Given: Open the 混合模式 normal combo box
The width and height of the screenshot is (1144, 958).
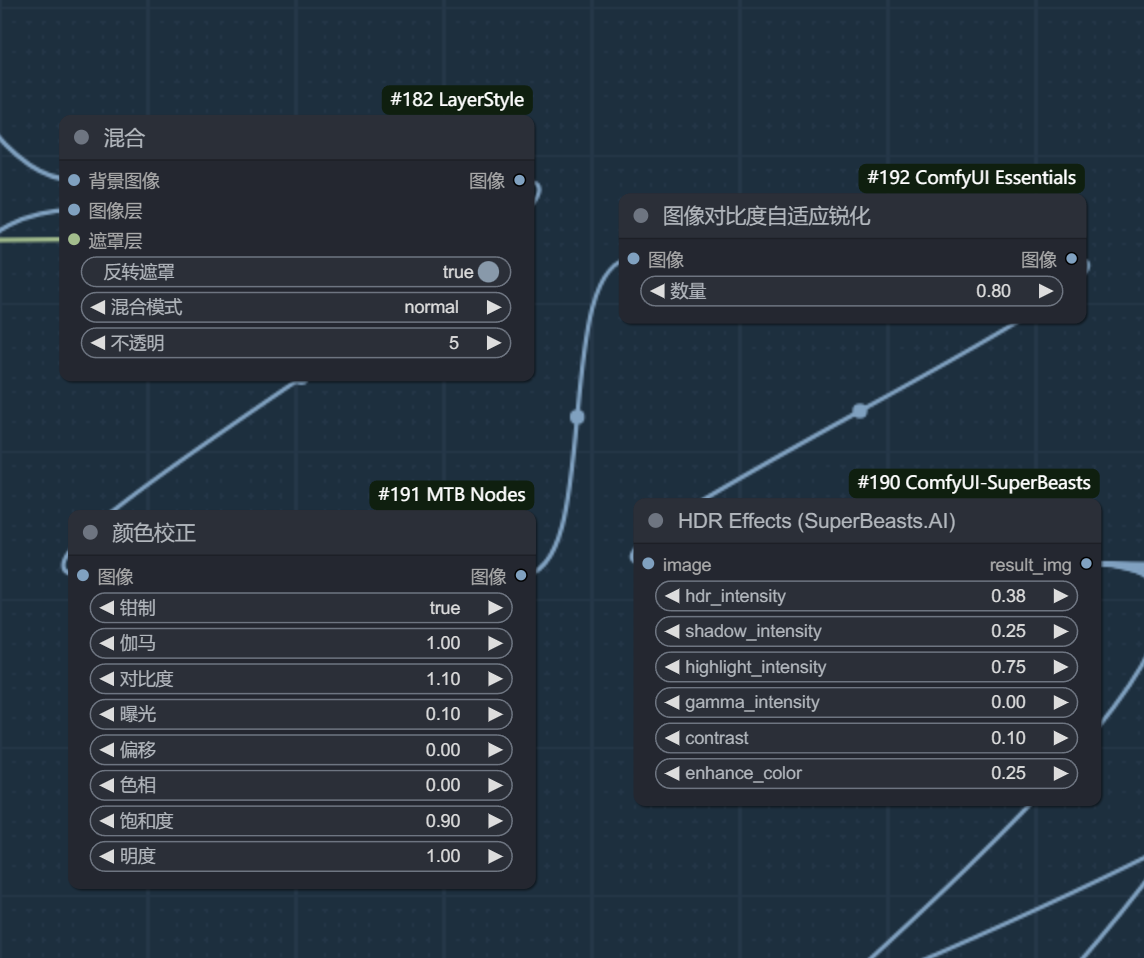Looking at the screenshot, I should (295, 307).
